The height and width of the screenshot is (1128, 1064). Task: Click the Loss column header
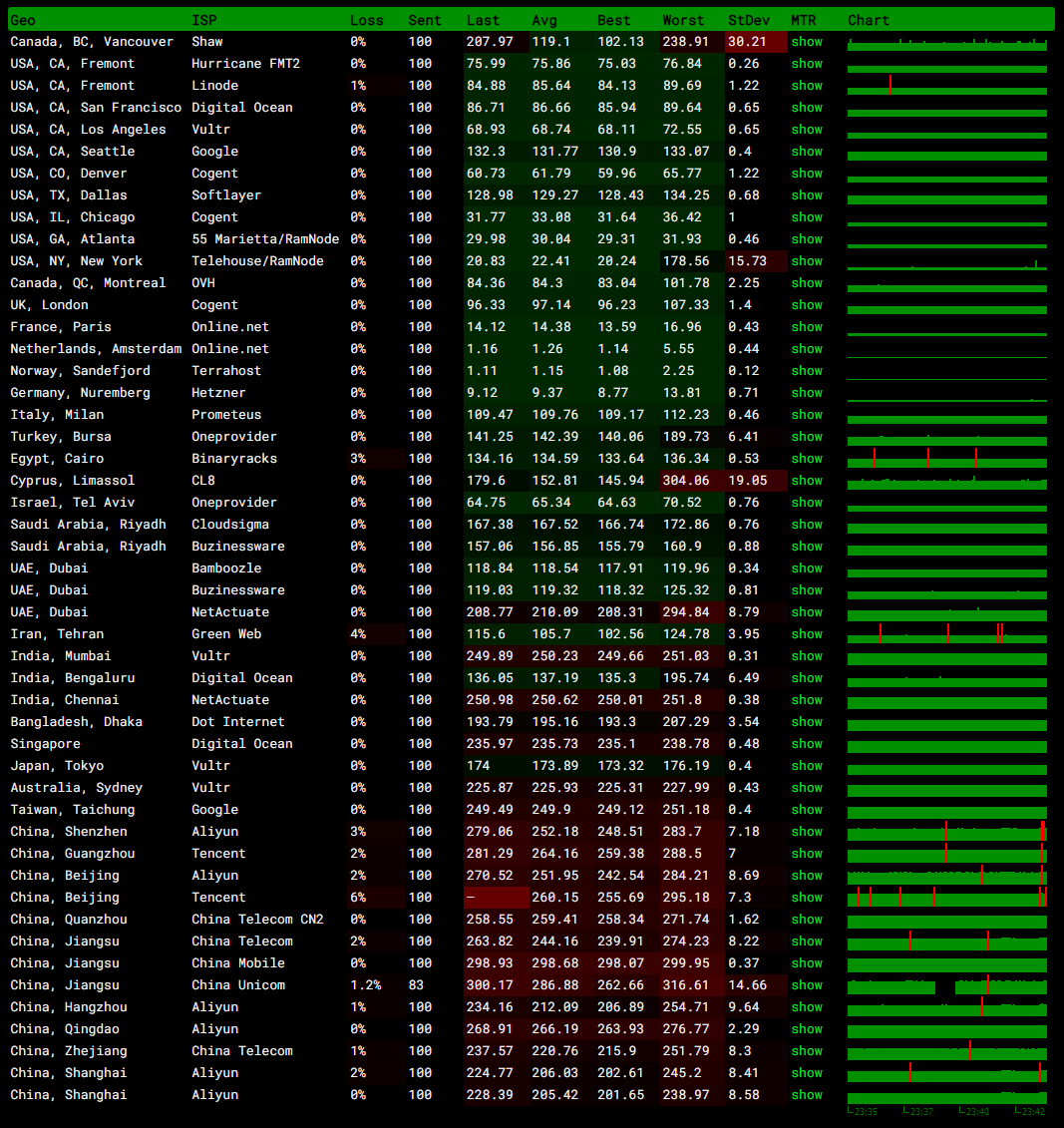tap(367, 20)
